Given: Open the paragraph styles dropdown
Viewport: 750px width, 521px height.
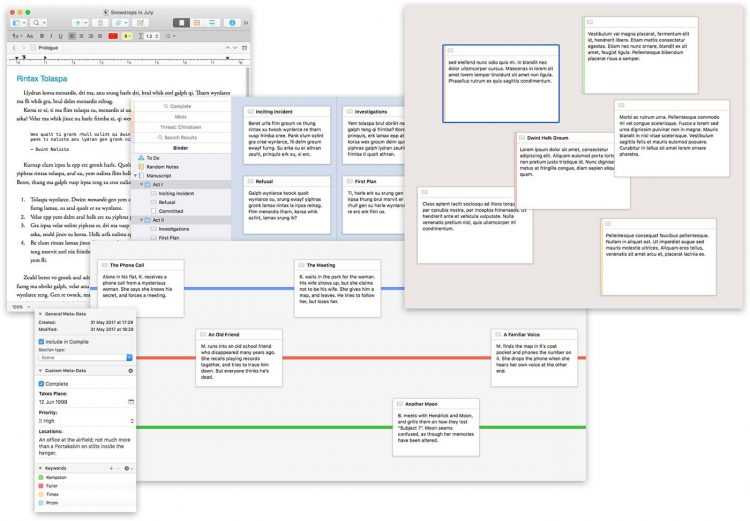Looking at the screenshot, I should (x=17, y=36).
